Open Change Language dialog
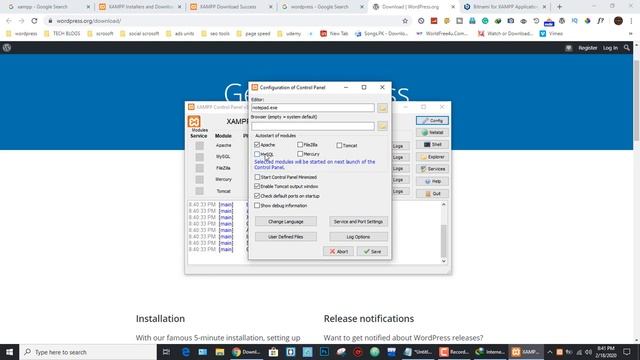The image size is (640, 360). pos(286,222)
